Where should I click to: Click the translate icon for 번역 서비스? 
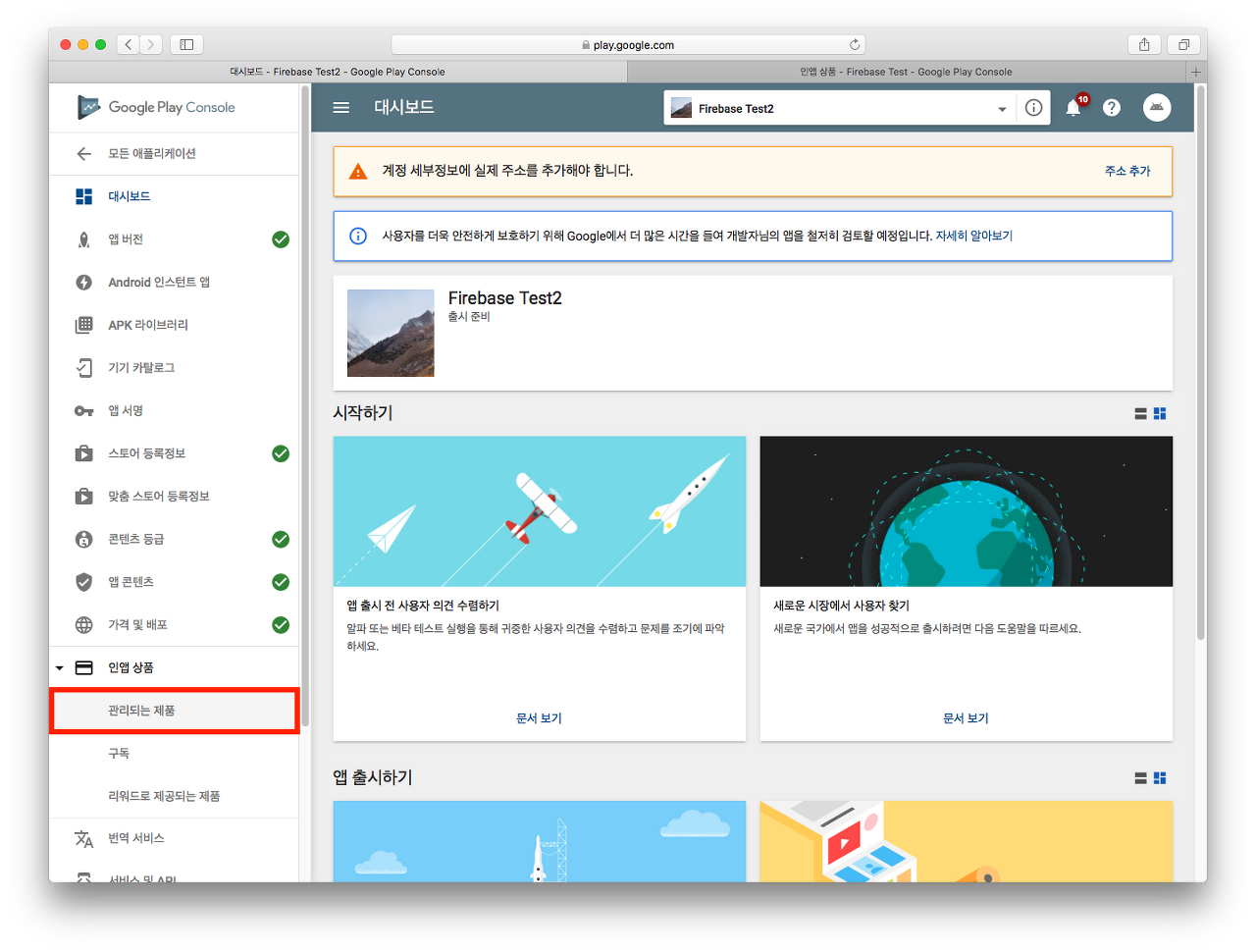point(84,838)
